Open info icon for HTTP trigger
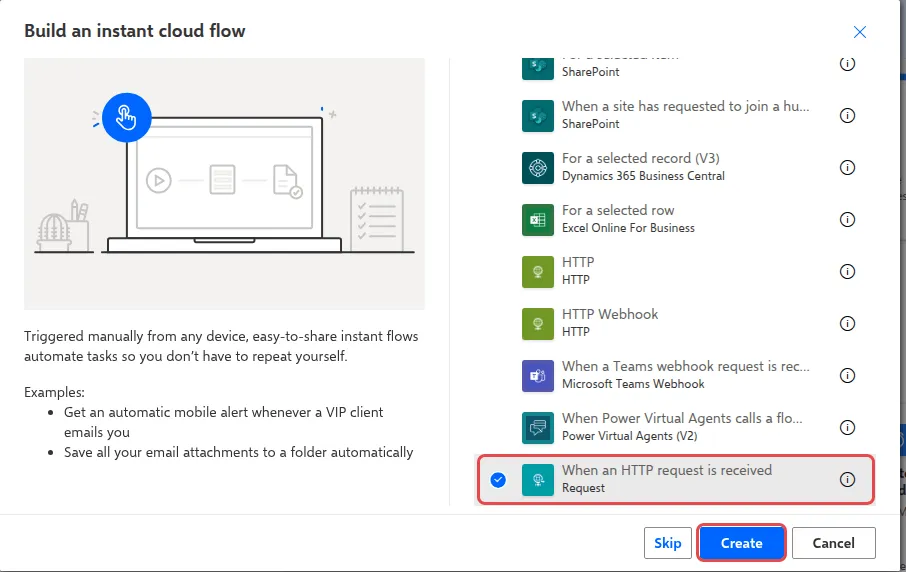 (847, 272)
